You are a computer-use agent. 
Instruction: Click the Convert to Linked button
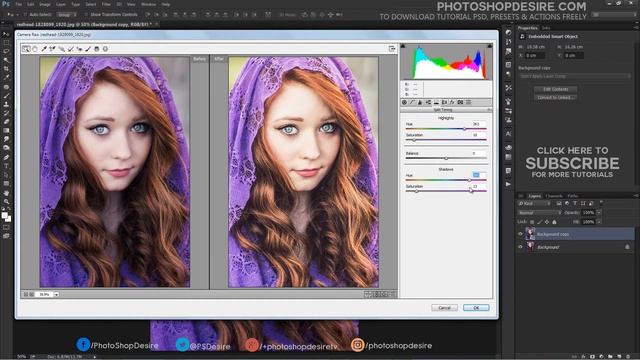[555, 98]
